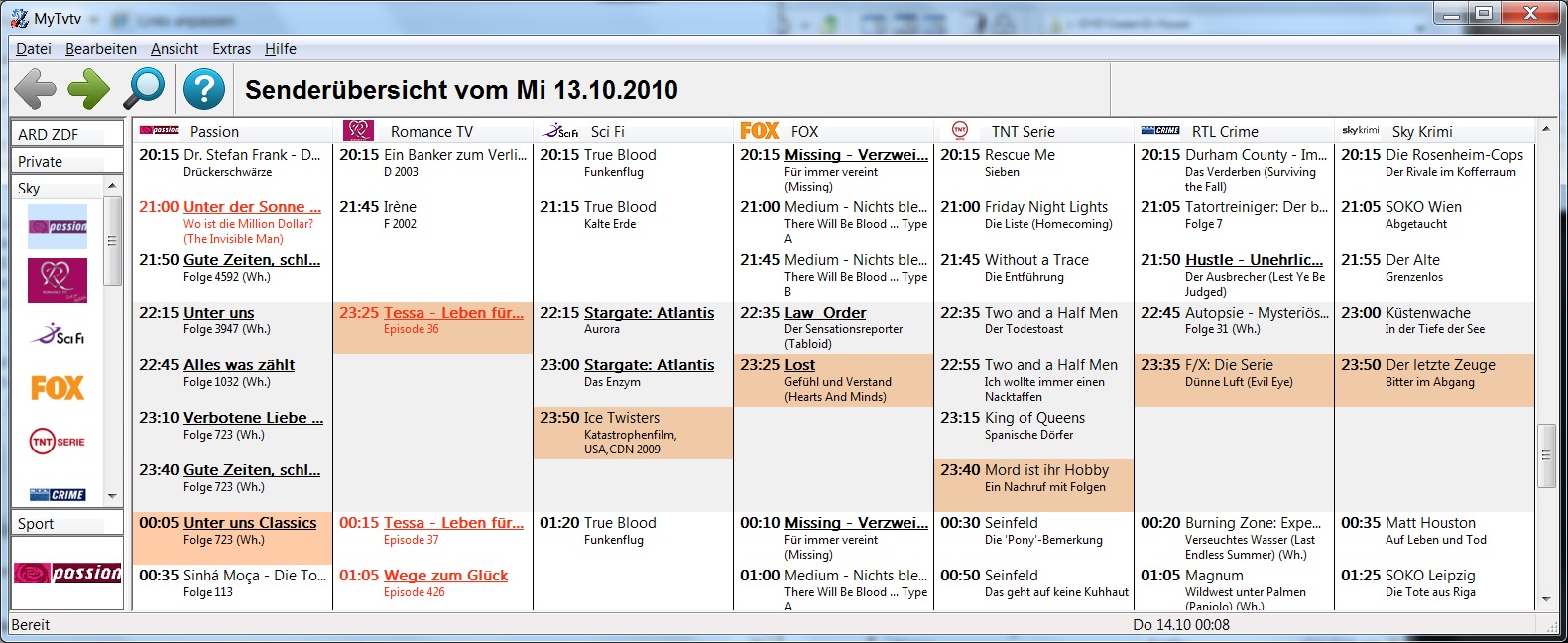Select RTL Crime logo in sidebar list
This screenshot has height=643, width=1568.
[x=58, y=494]
